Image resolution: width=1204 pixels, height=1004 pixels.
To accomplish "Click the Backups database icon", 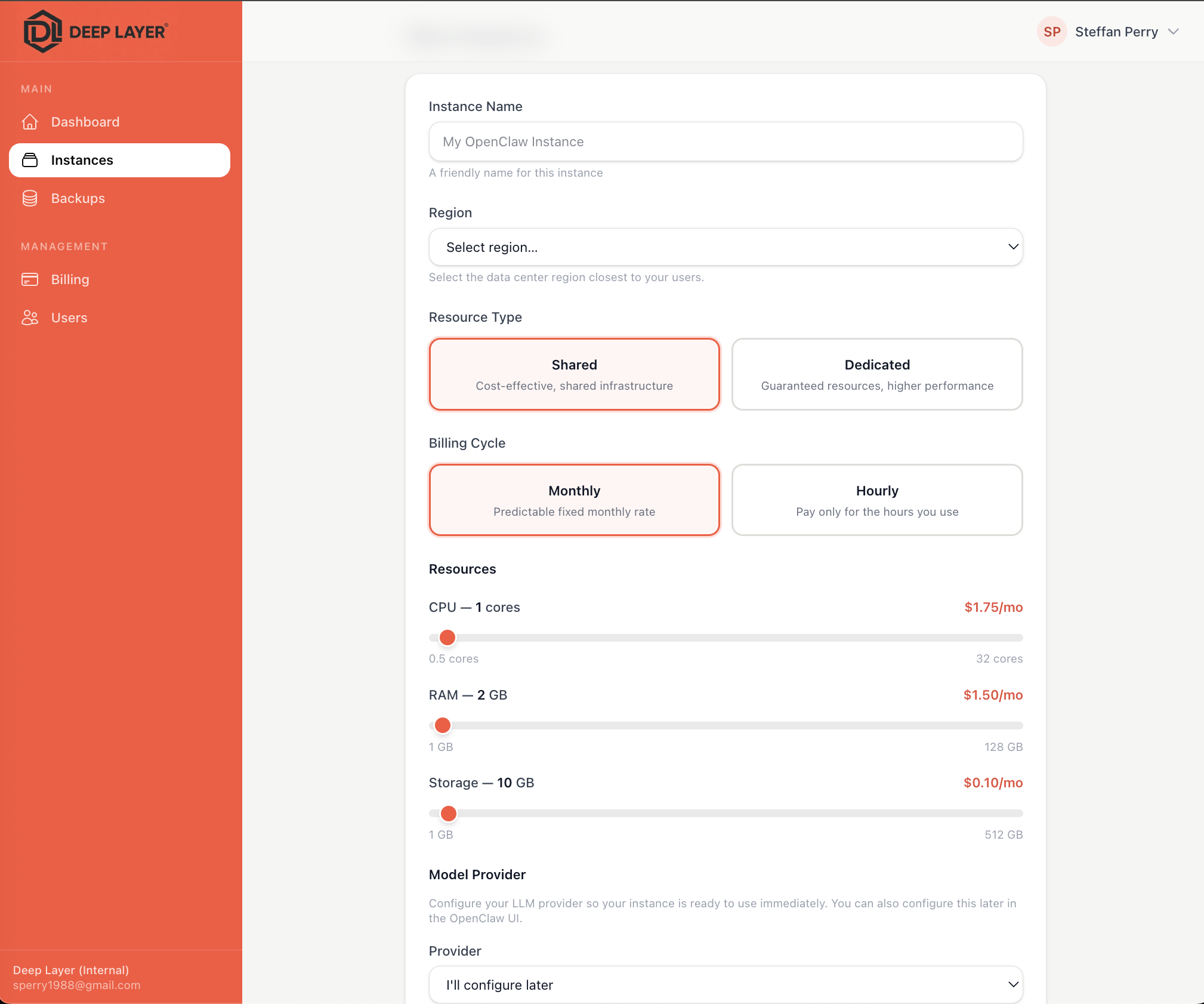I will tap(30, 198).
